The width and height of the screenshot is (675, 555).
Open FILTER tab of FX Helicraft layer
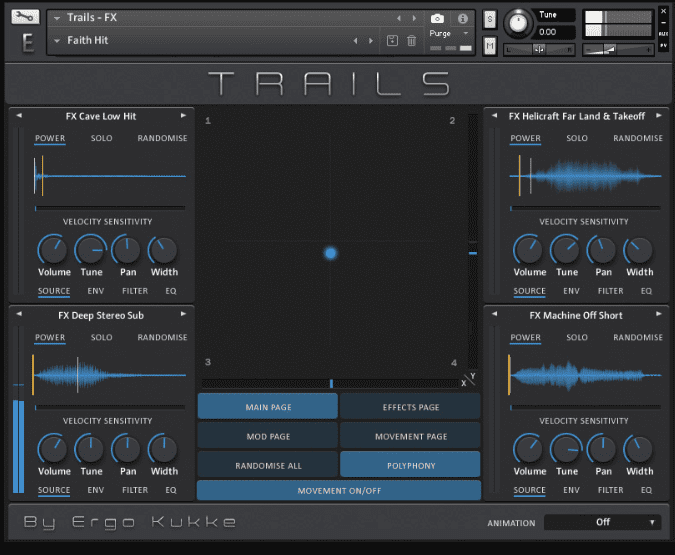(610, 291)
